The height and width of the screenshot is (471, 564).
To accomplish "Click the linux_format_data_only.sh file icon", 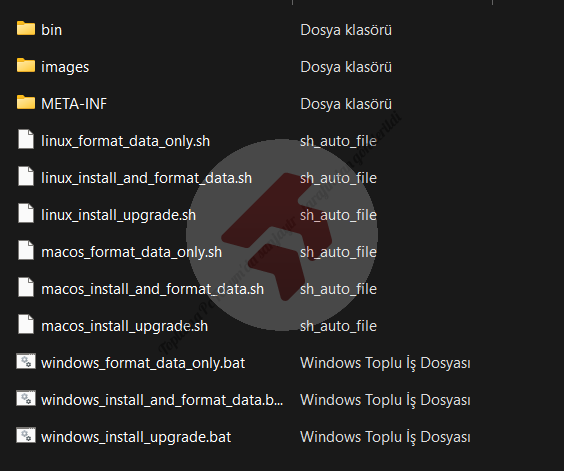I will (26, 139).
